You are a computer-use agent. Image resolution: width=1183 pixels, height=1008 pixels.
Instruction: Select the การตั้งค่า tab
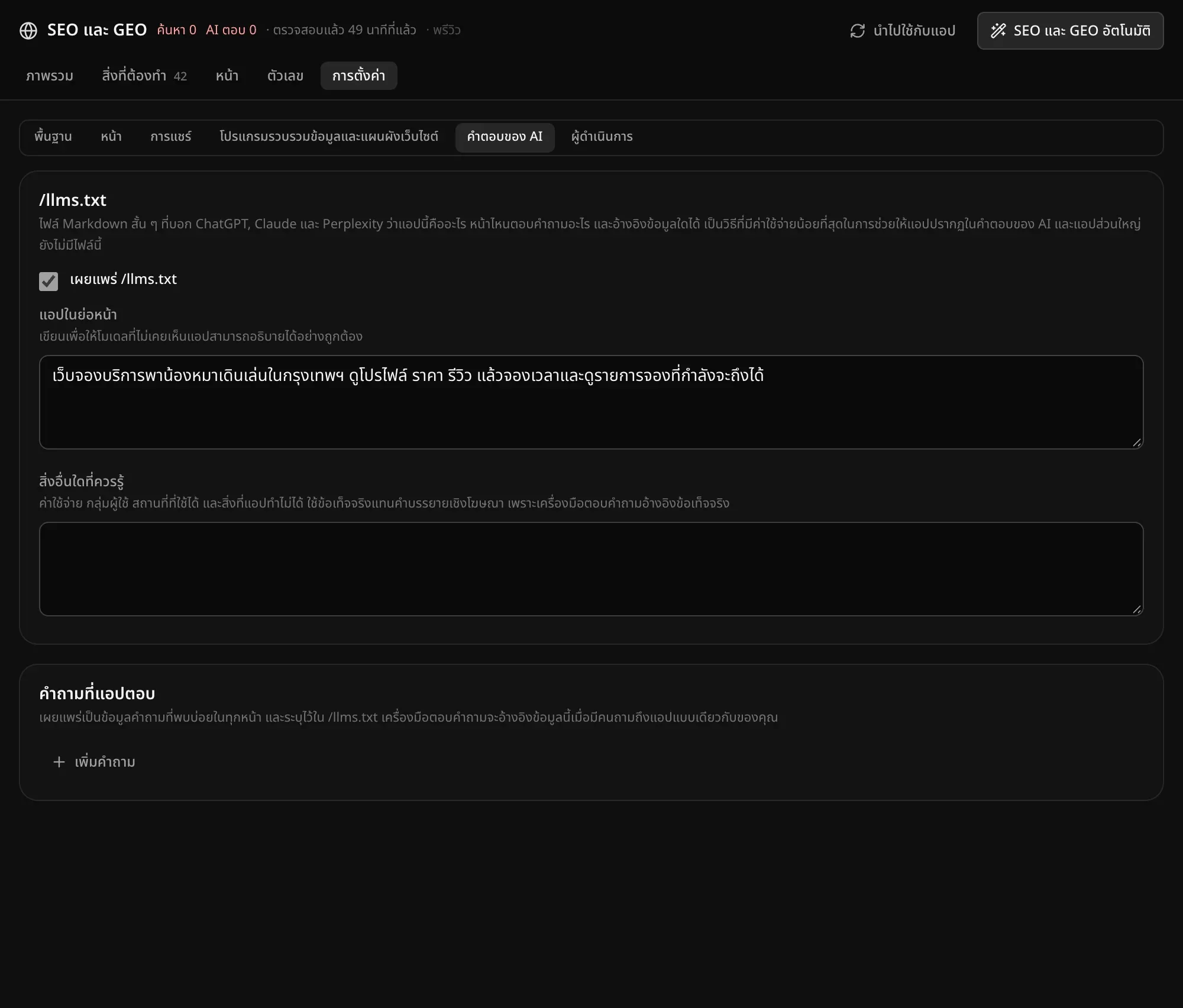[358, 76]
